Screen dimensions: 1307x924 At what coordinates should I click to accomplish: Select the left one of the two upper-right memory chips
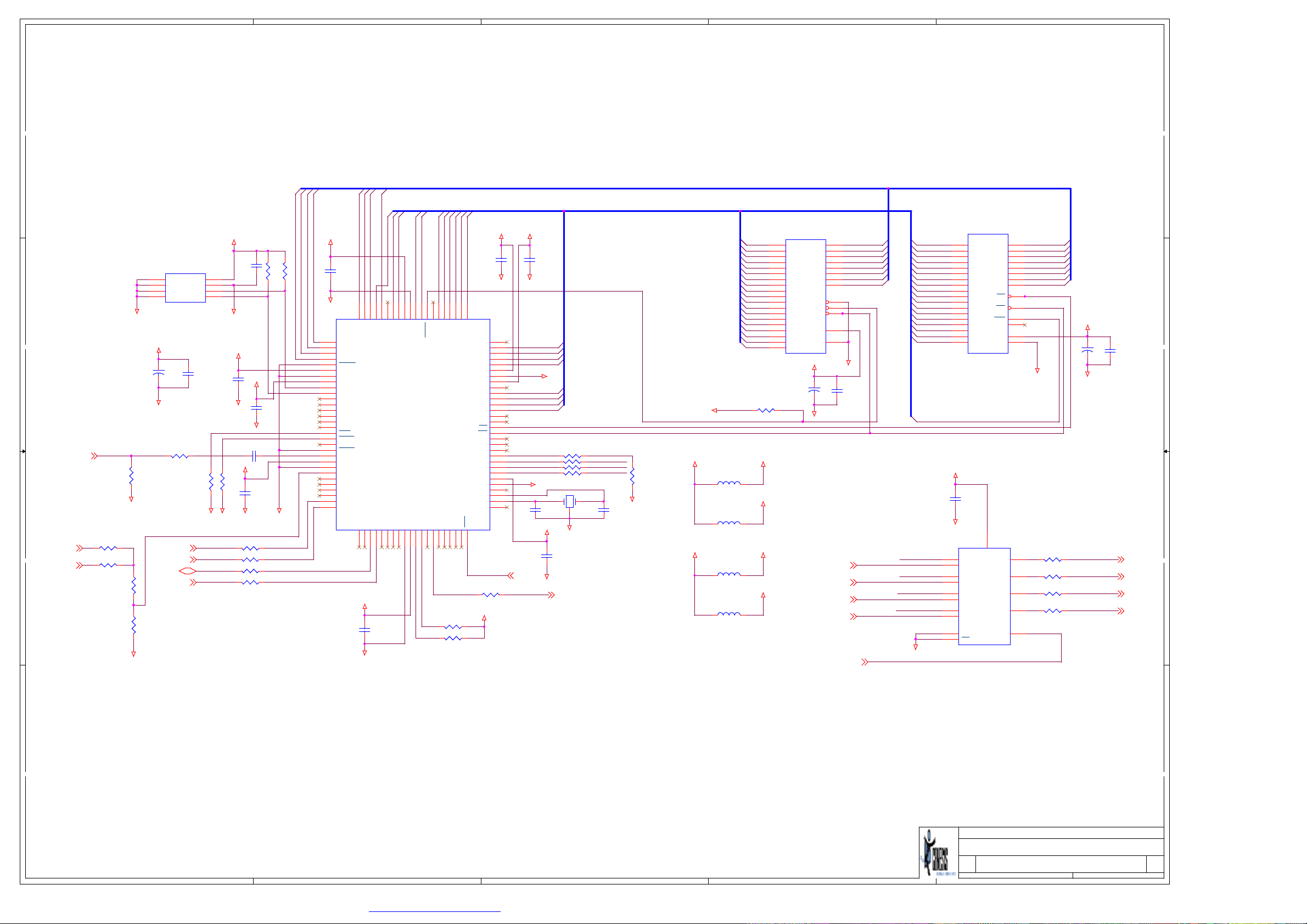pos(805,296)
